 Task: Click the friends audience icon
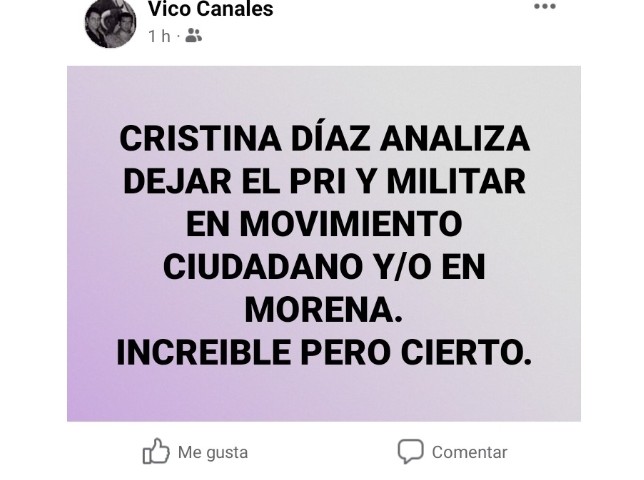(x=193, y=36)
